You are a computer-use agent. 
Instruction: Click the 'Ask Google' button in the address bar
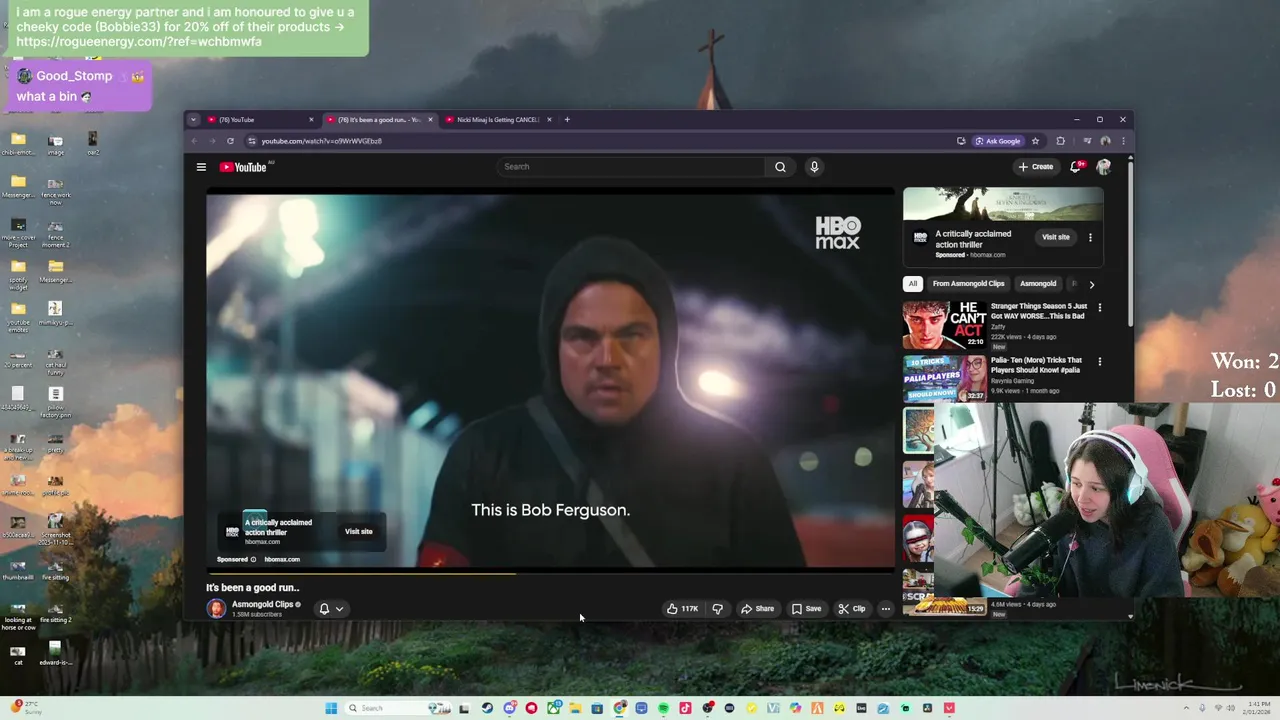tap(998, 141)
